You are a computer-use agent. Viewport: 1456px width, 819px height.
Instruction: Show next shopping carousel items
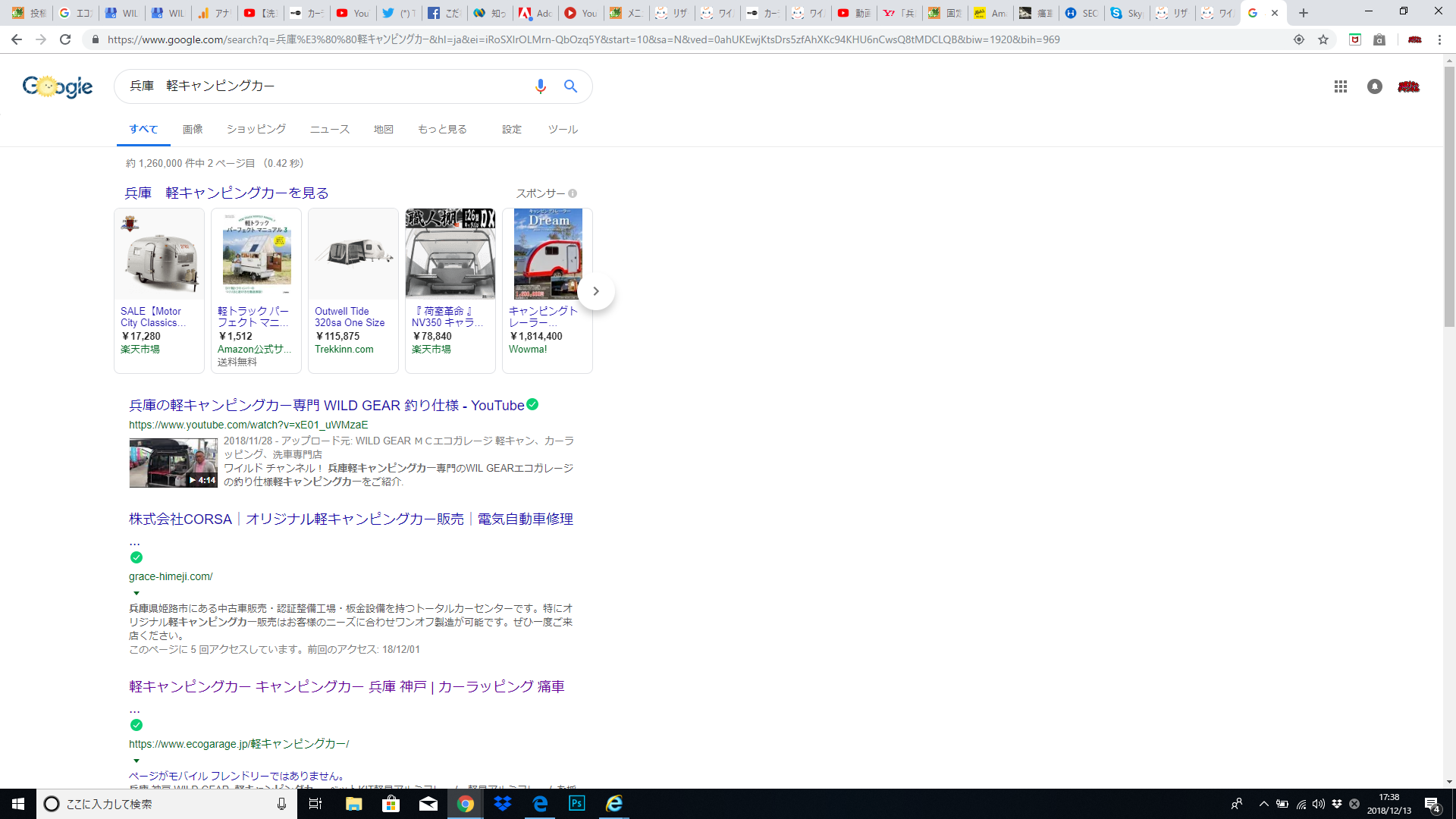pos(596,291)
